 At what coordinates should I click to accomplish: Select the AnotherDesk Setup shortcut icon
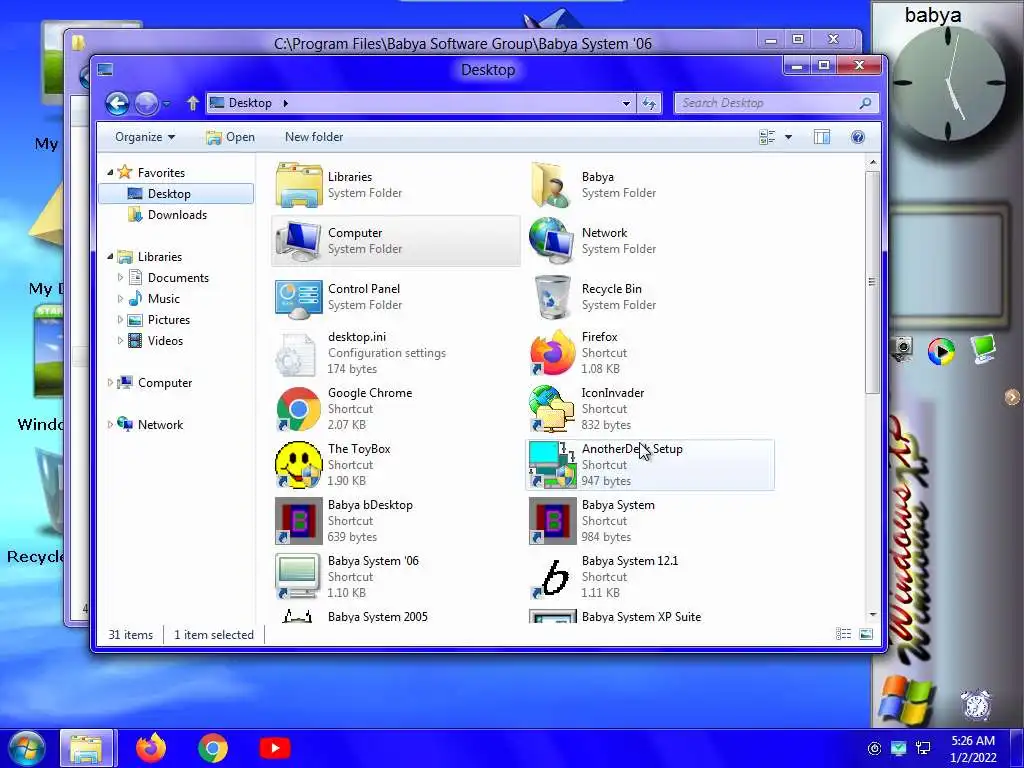tap(552, 465)
